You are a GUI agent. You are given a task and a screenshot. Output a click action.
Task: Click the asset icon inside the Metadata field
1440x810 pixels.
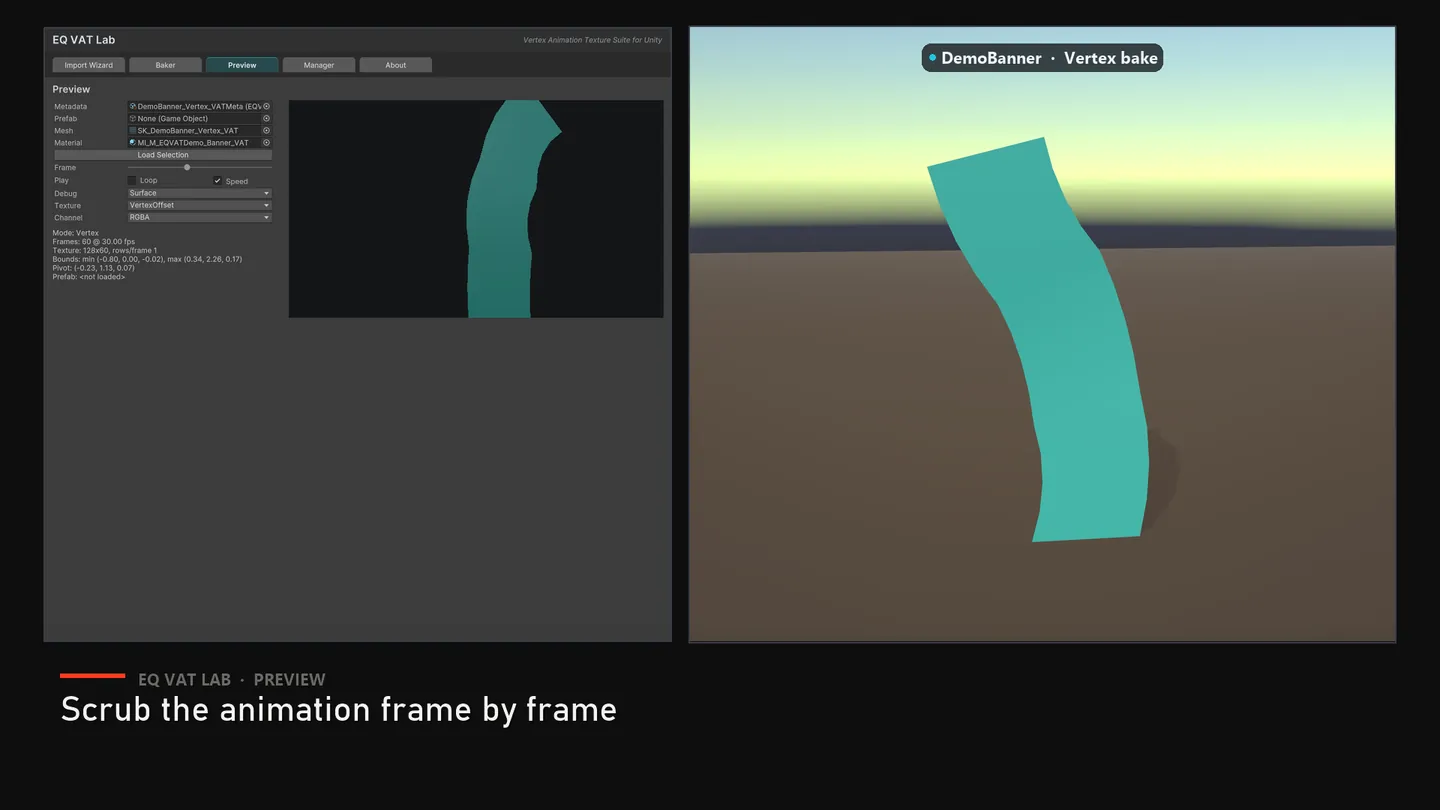pyautogui.click(x=133, y=106)
